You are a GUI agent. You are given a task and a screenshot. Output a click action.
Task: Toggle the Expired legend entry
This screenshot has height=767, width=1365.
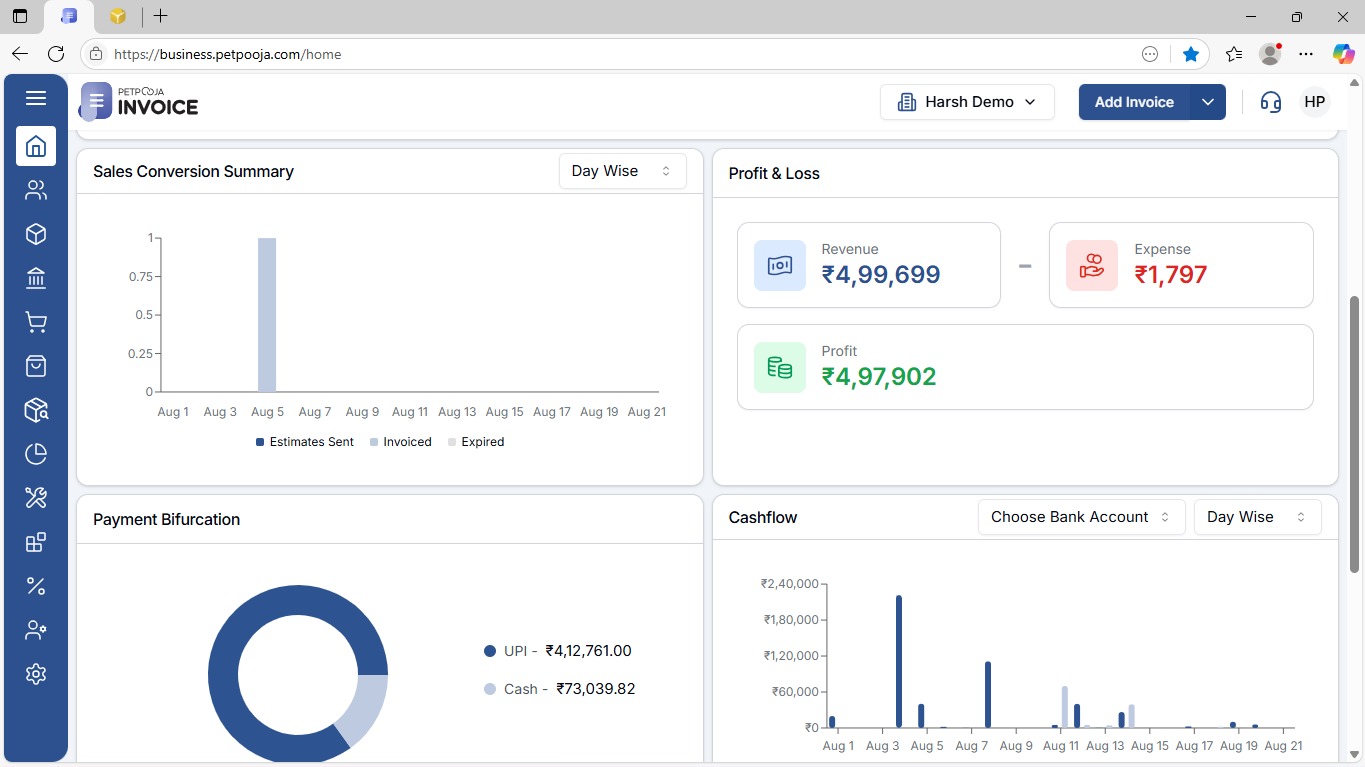(475, 441)
